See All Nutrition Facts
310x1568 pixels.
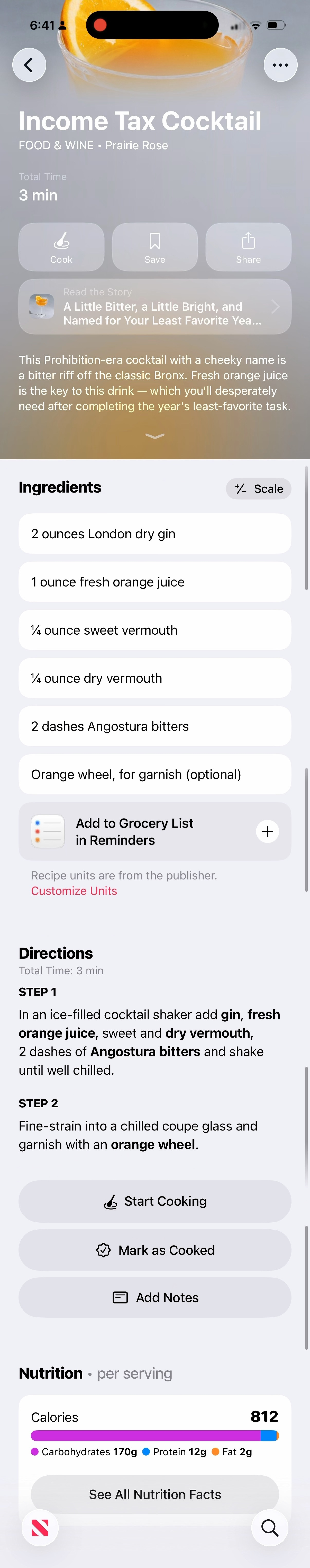[x=154, y=1494]
